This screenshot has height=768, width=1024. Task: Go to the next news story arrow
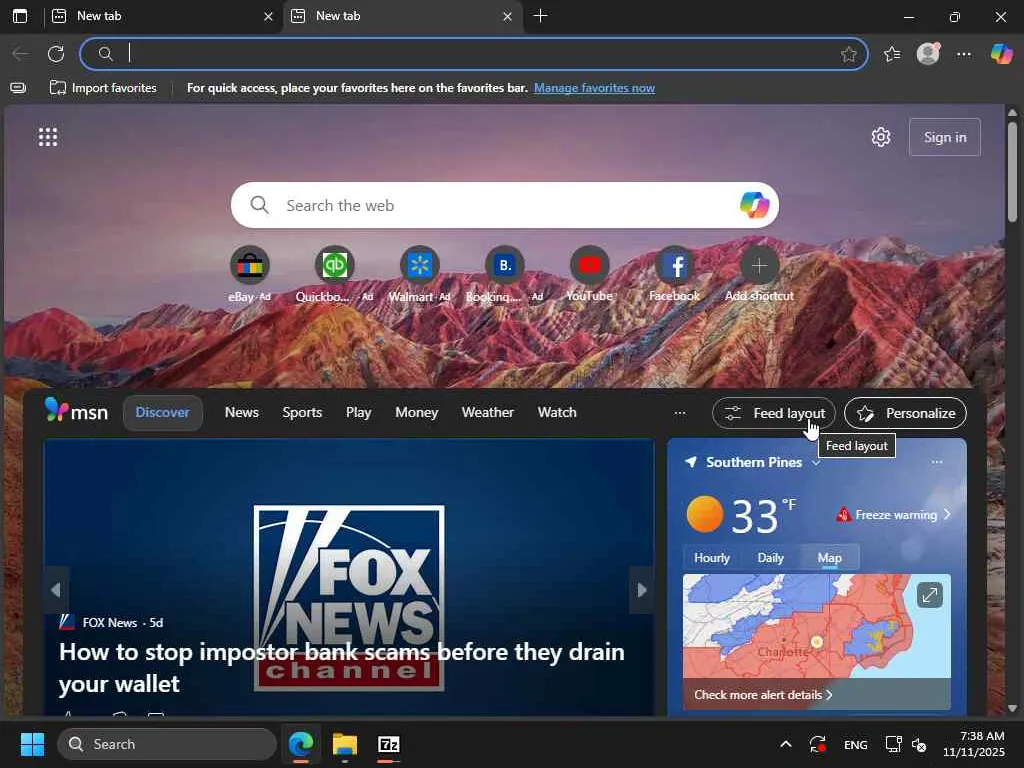pyautogui.click(x=642, y=590)
